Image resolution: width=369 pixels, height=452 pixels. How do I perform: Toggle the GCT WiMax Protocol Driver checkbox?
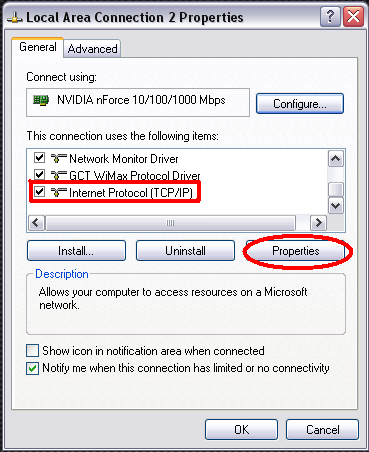pos(40,174)
